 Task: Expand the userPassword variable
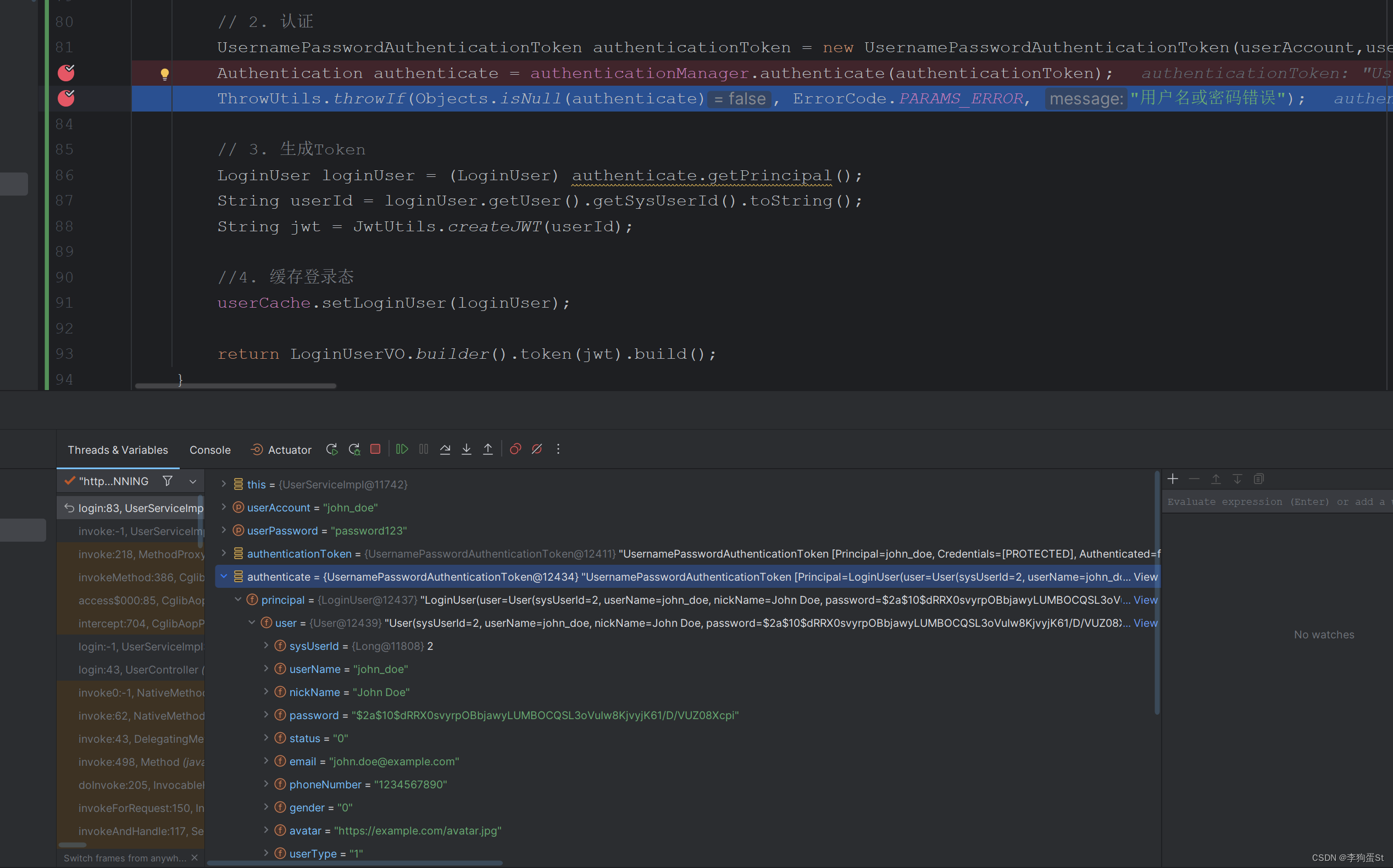point(224,530)
